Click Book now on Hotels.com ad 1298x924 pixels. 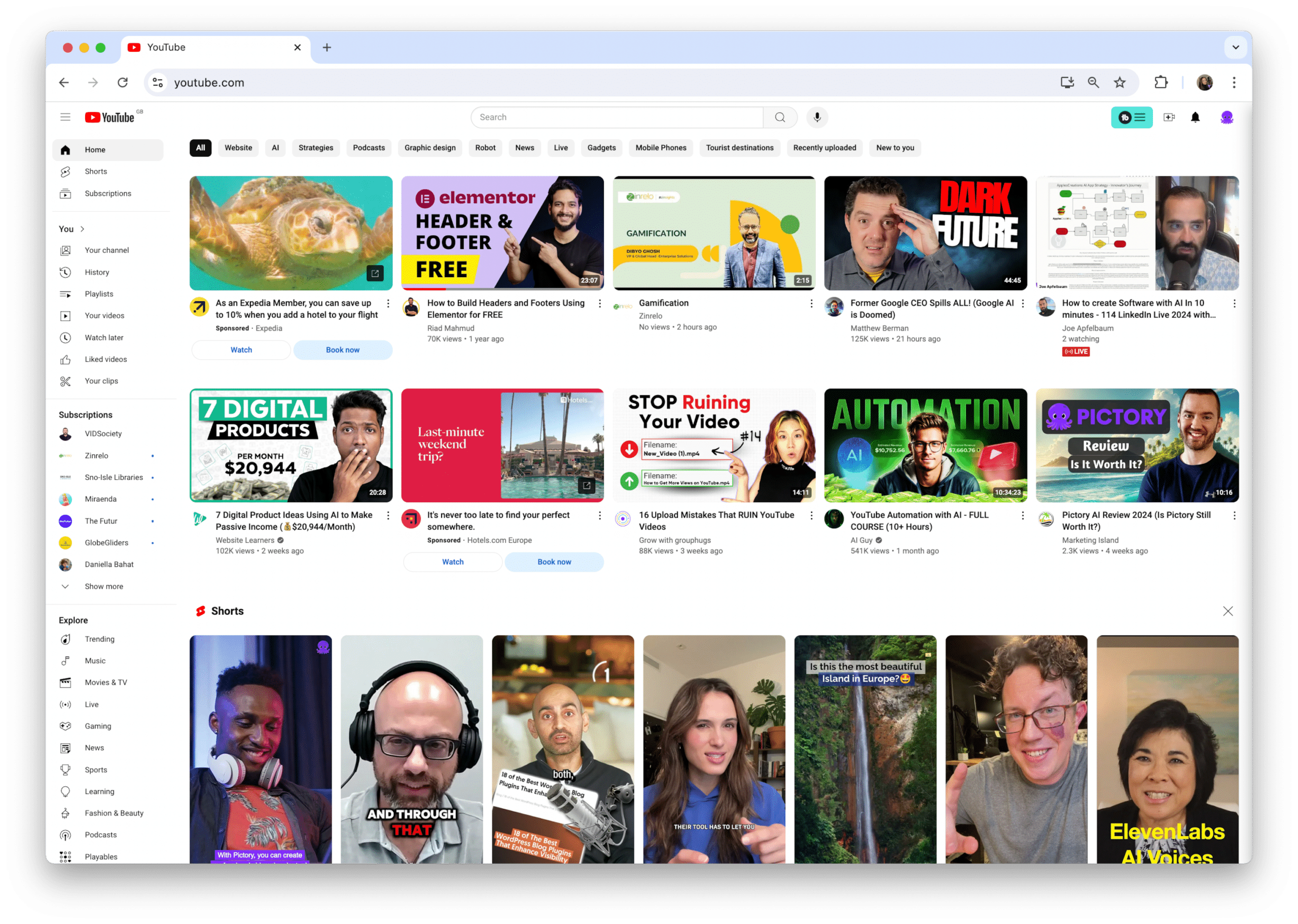554,562
